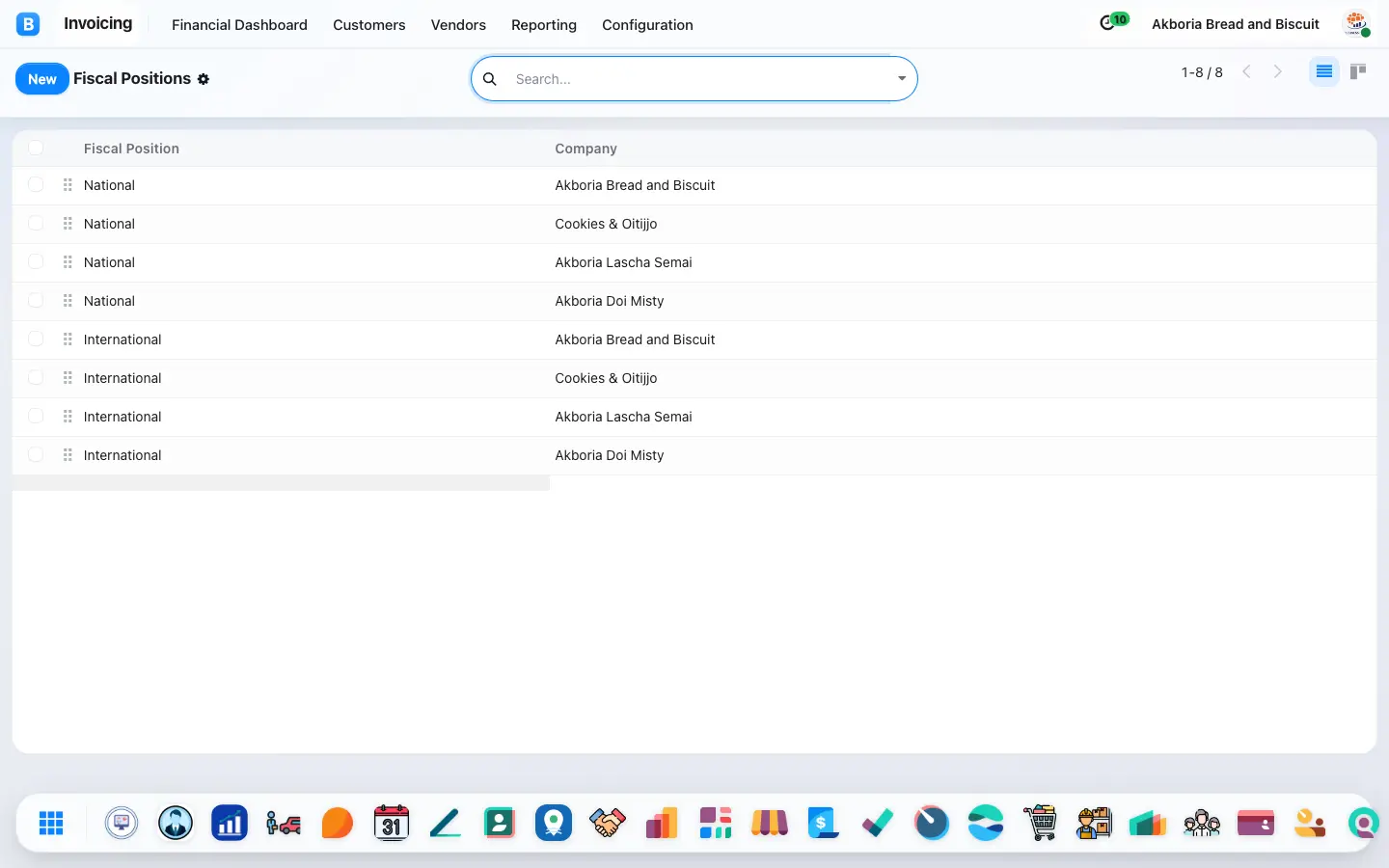This screenshot has width=1389, height=868.
Task: Open the blue bar chart app in the dock
Action: tap(230, 823)
